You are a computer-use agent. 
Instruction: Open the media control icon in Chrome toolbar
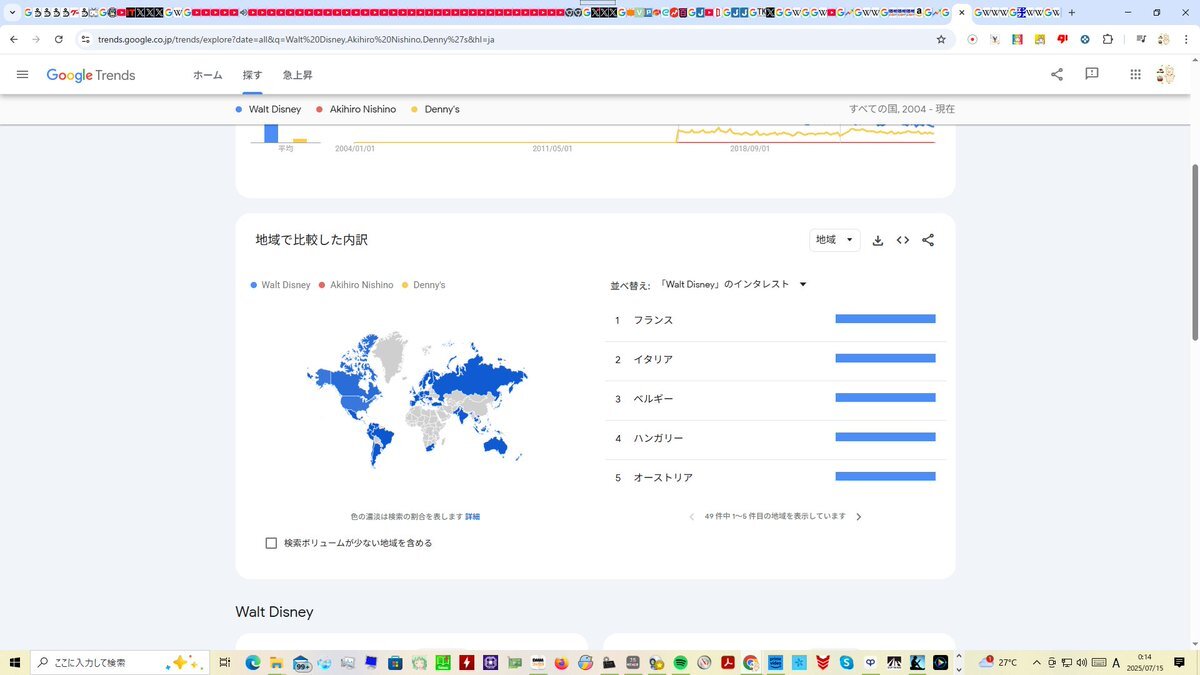click(x=1141, y=39)
